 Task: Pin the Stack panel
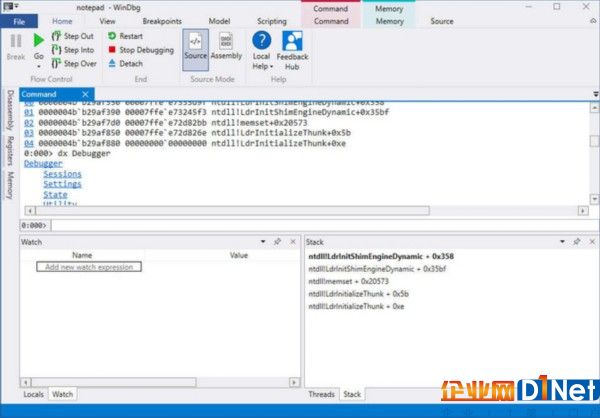click(577, 242)
